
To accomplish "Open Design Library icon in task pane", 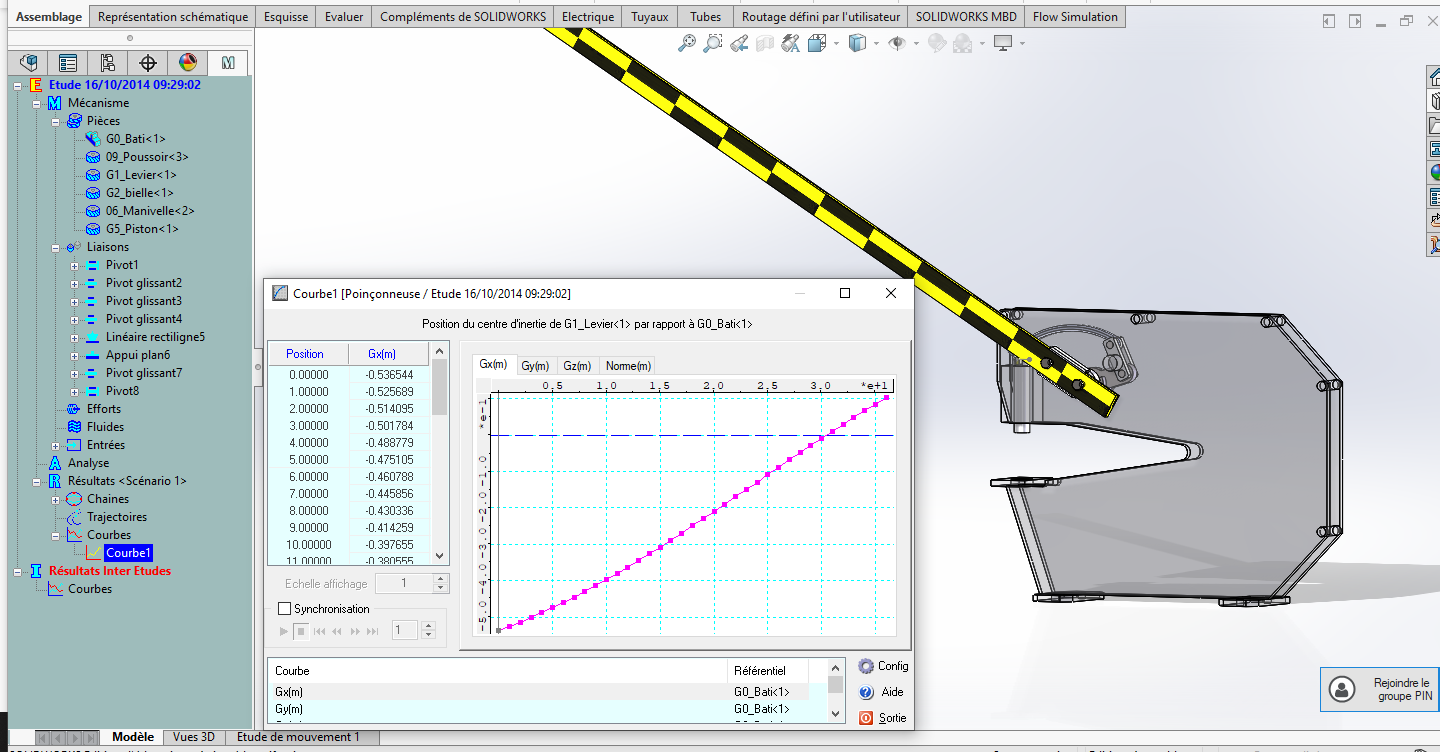I will tap(1433, 101).
